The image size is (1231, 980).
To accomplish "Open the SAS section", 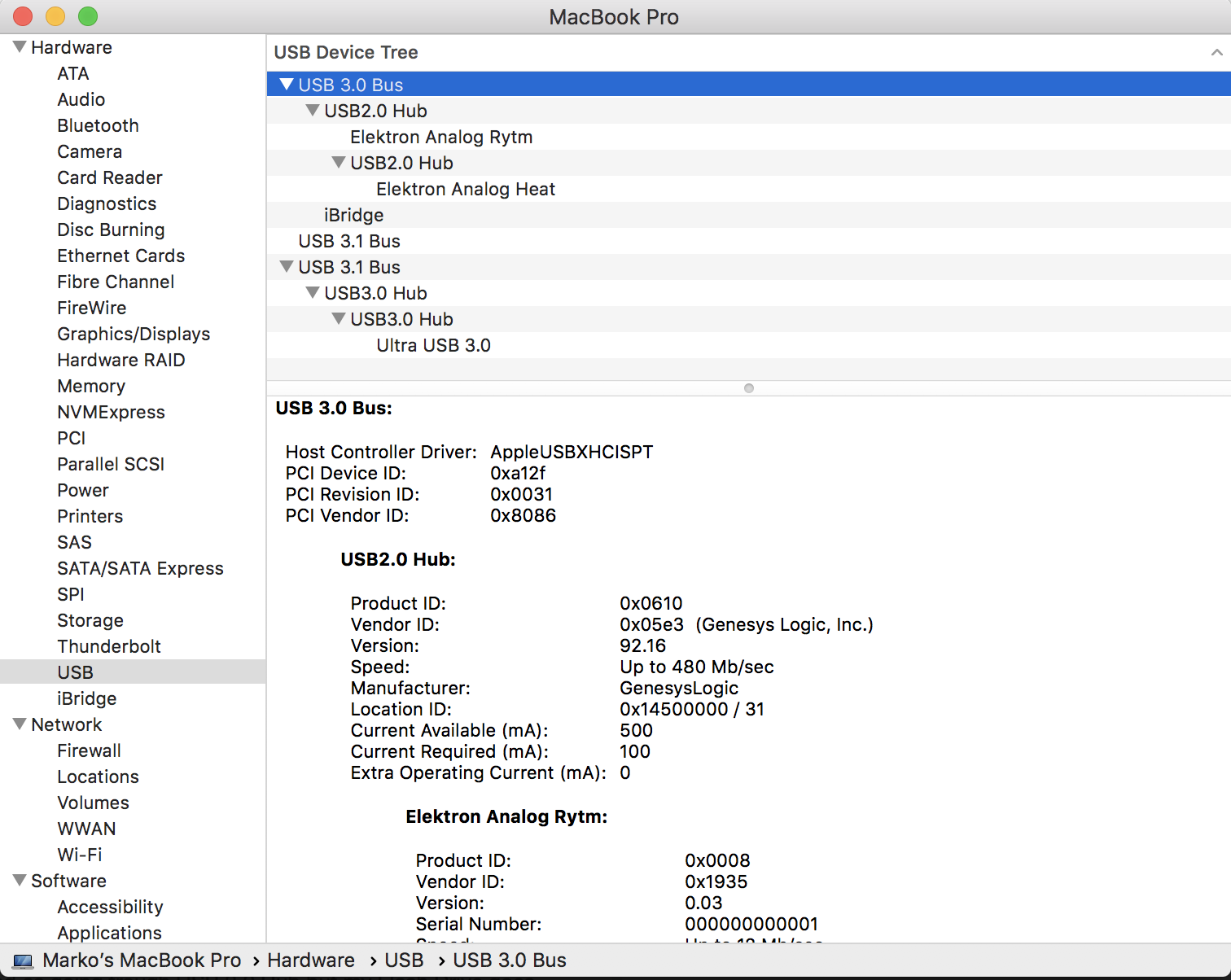I will (75, 542).
